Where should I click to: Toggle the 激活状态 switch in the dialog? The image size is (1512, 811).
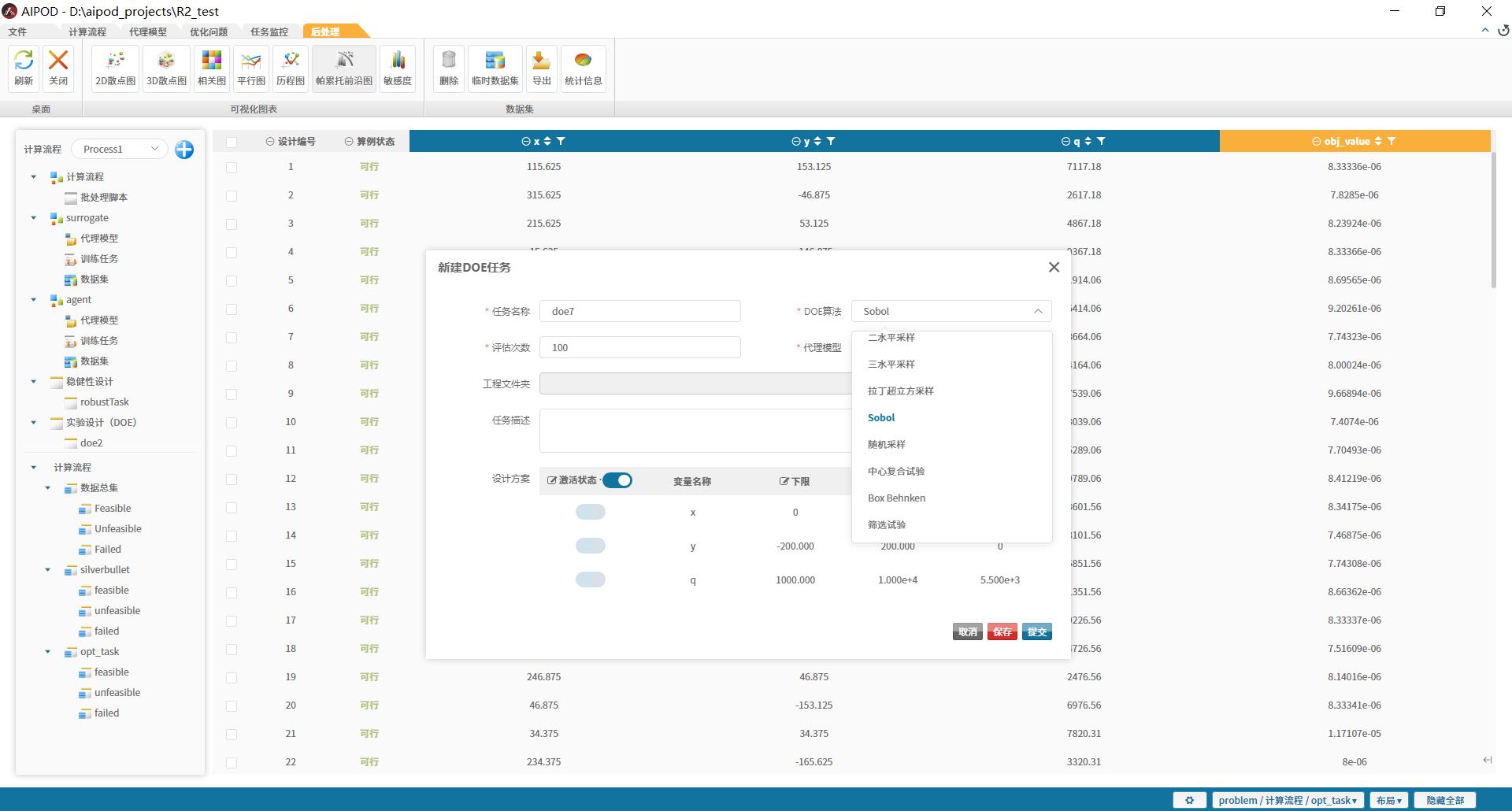click(617, 480)
